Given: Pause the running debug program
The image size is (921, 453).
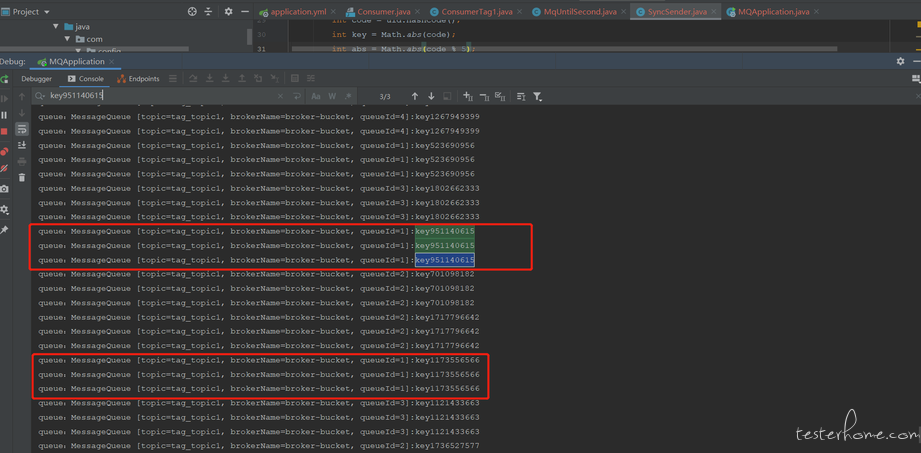Looking at the screenshot, I should pos(5,115).
